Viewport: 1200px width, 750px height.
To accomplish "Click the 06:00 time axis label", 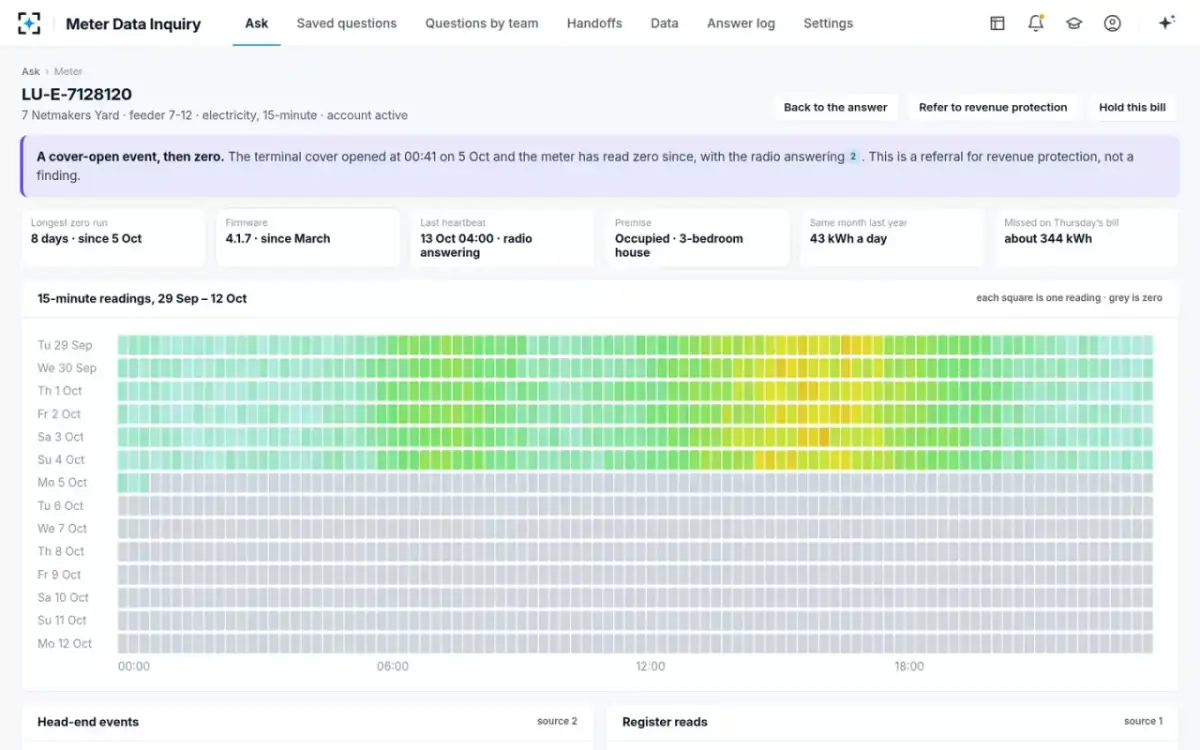I will tap(392, 666).
